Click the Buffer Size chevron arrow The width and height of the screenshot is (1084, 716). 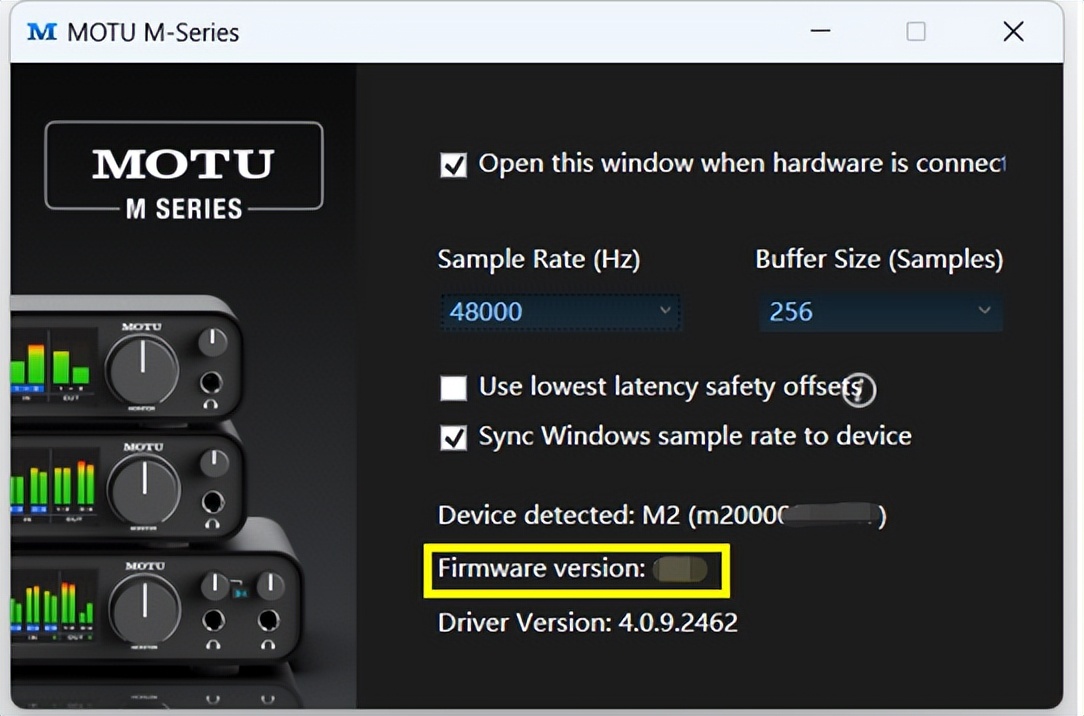tap(985, 311)
